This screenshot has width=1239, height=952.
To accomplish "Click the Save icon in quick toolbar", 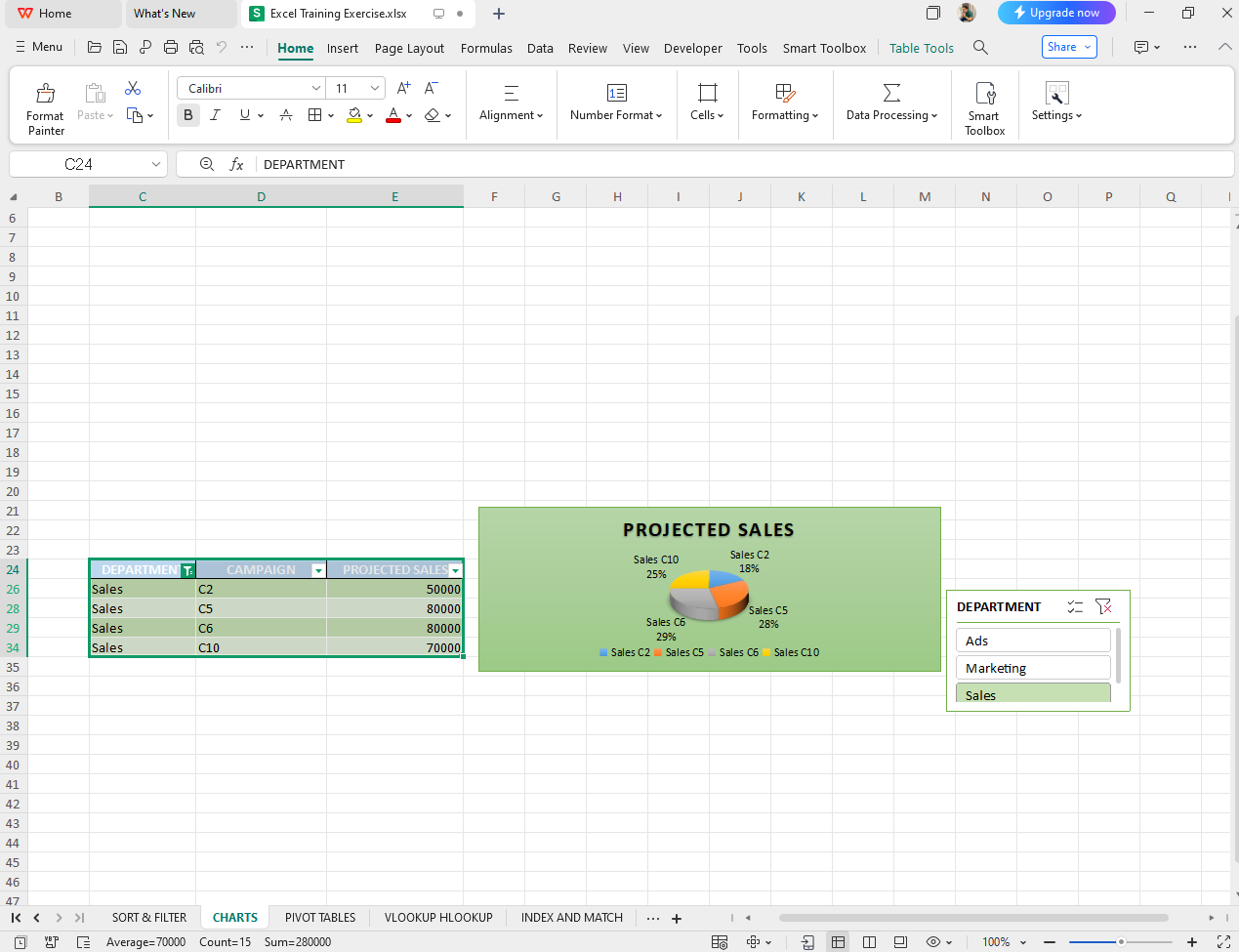I will click(x=120, y=47).
